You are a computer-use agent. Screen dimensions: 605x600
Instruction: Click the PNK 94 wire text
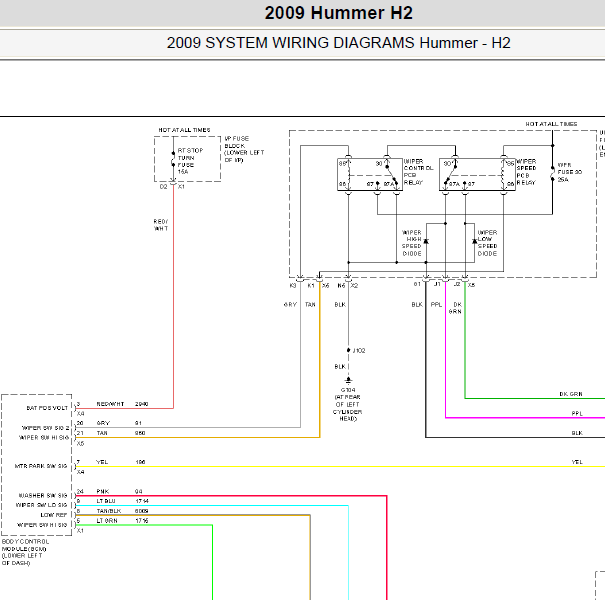point(119,491)
